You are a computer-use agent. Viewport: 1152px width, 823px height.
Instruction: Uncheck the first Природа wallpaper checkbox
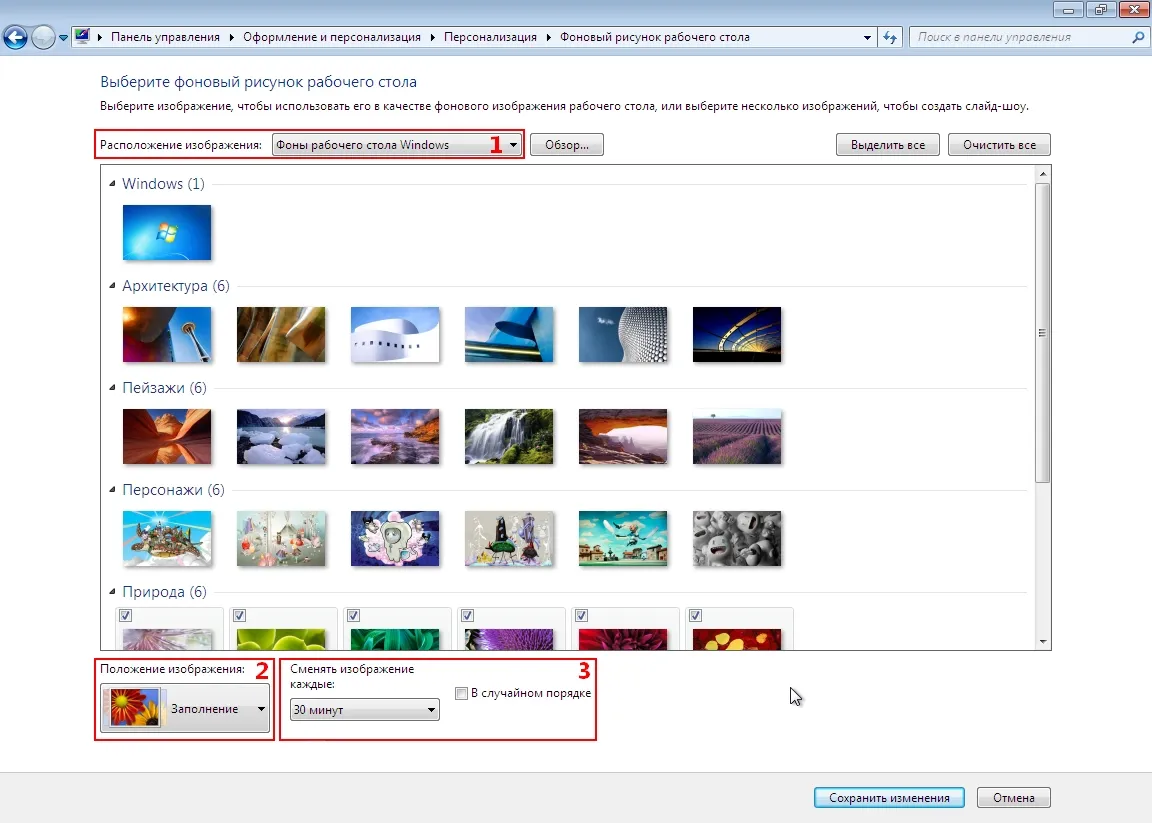point(126,616)
